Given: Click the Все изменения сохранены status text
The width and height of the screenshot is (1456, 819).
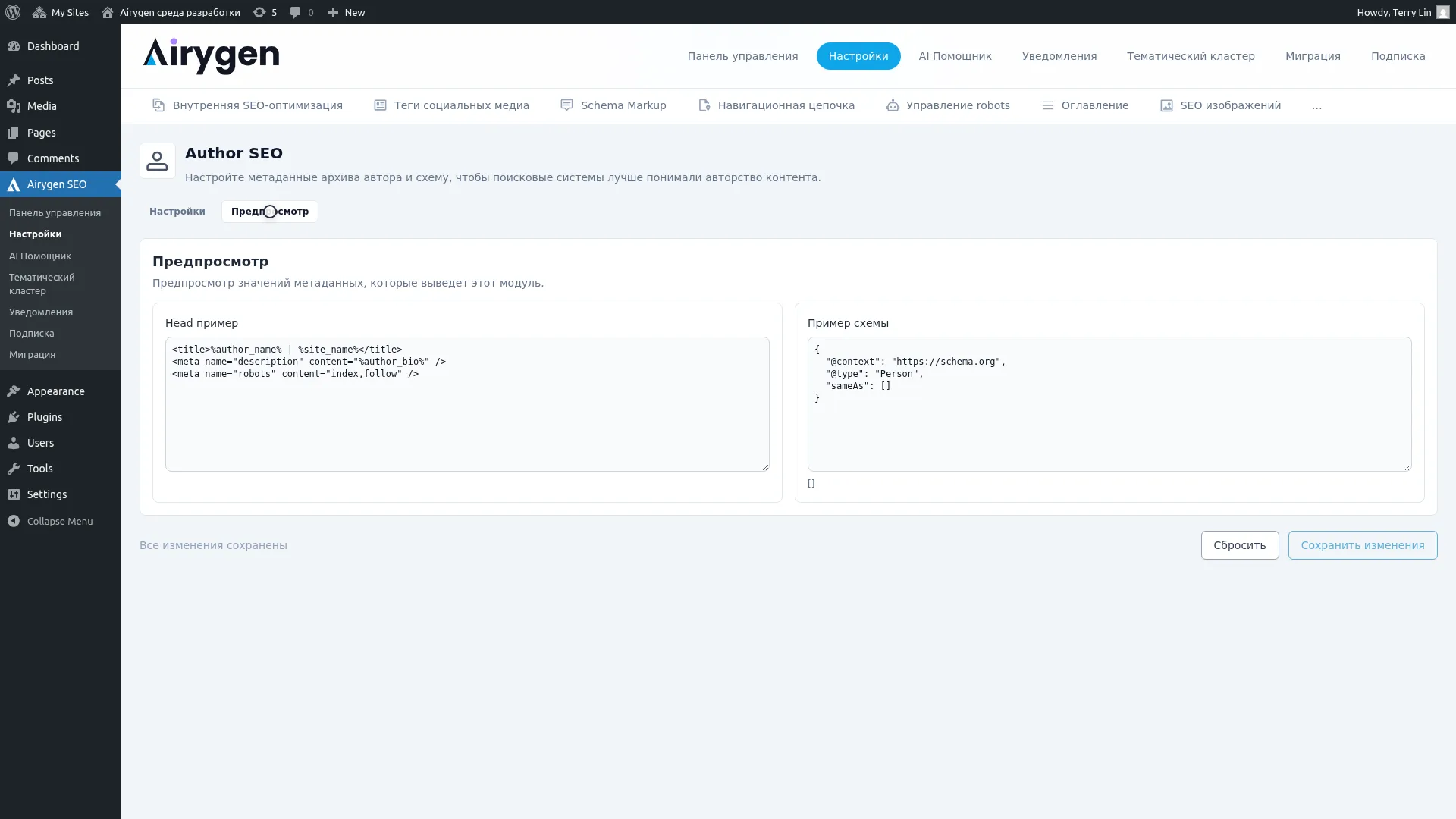Looking at the screenshot, I should (x=213, y=545).
